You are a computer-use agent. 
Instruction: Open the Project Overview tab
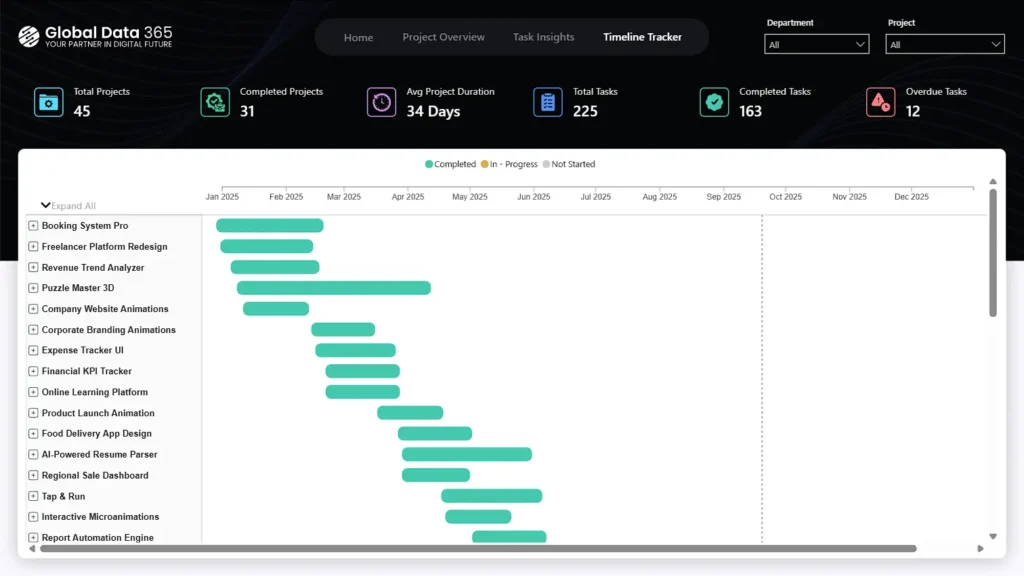coord(443,37)
